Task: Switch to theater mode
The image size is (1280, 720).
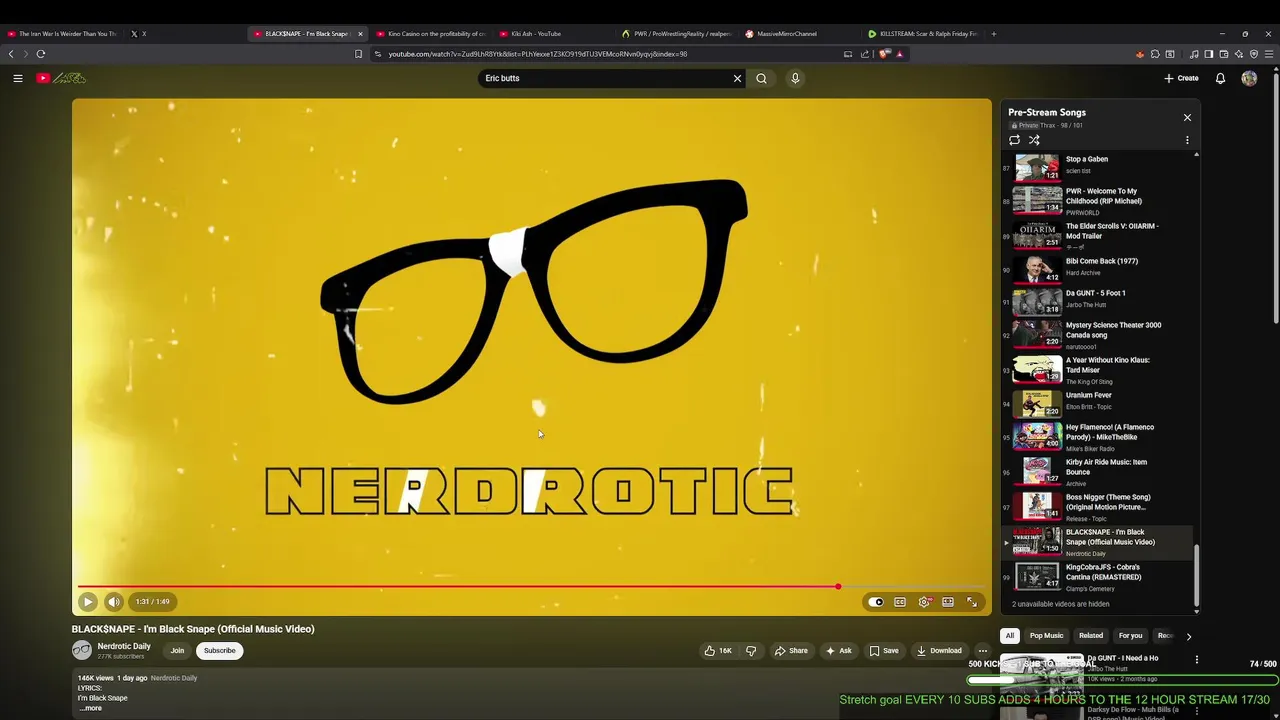Action: coord(948,602)
